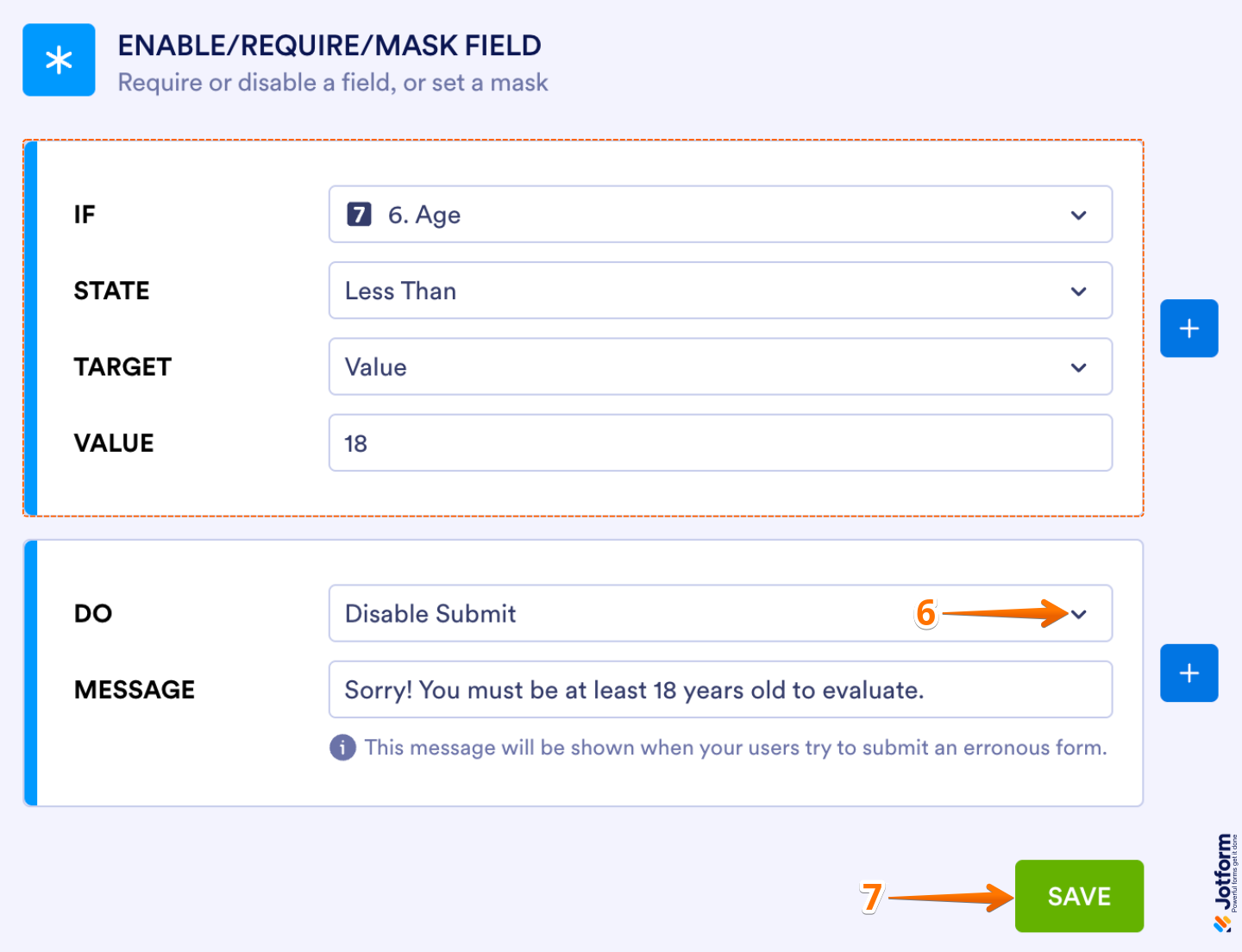Click the ENABLE/REQUIRE/MASK FIELD heading
Image resolution: width=1242 pixels, height=952 pixels.
(330, 45)
